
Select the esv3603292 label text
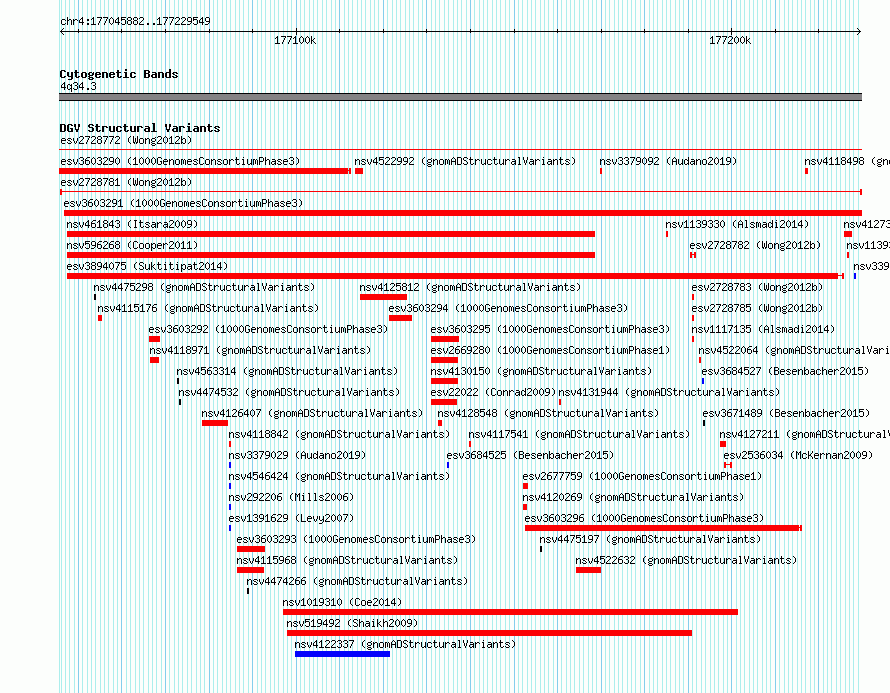pos(268,329)
